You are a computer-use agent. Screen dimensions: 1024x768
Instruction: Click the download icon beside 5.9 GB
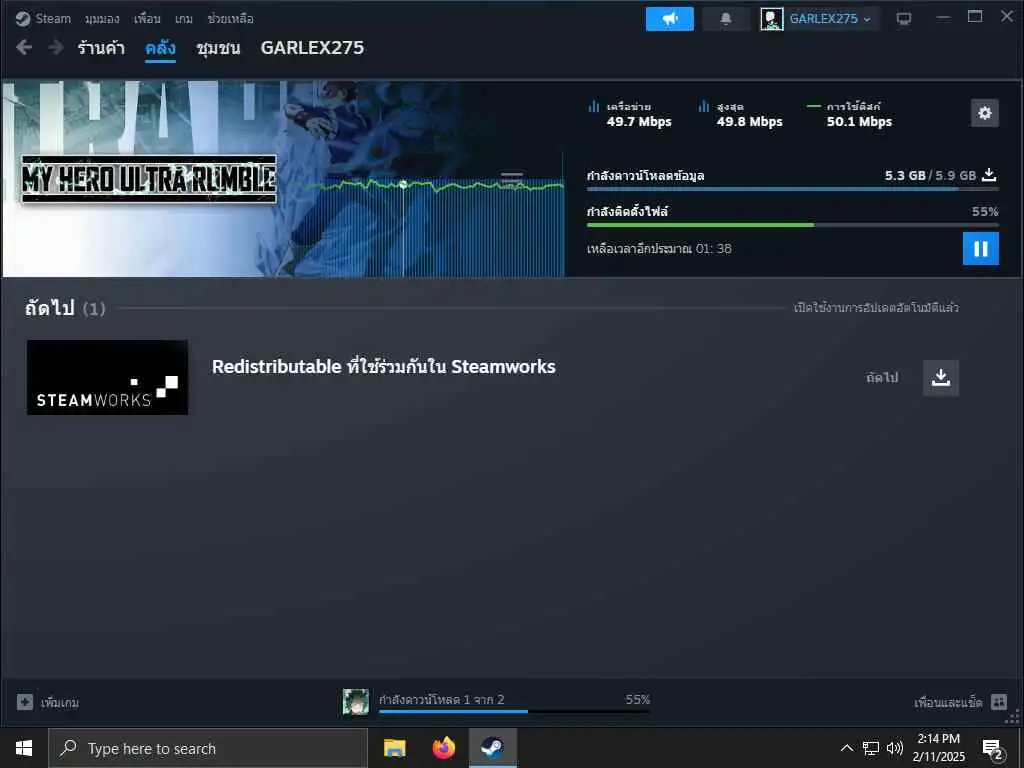coord(989,175)
